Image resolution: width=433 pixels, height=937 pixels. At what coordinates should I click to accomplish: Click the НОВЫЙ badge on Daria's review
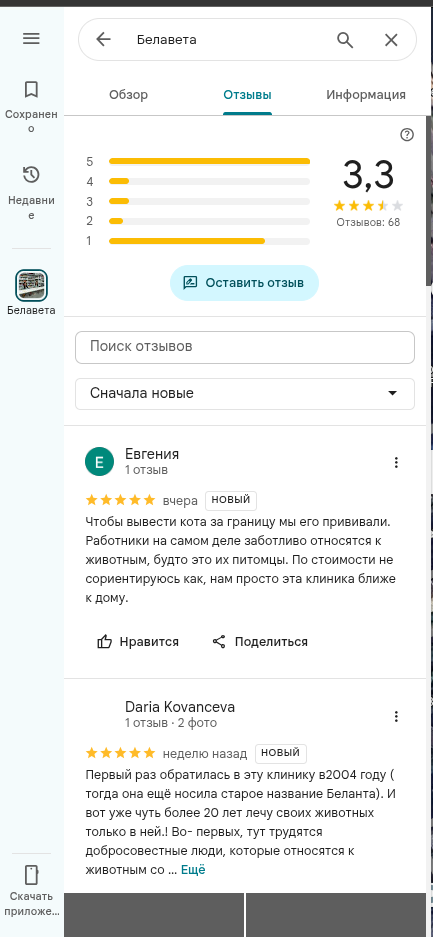(x=281, y=753)
